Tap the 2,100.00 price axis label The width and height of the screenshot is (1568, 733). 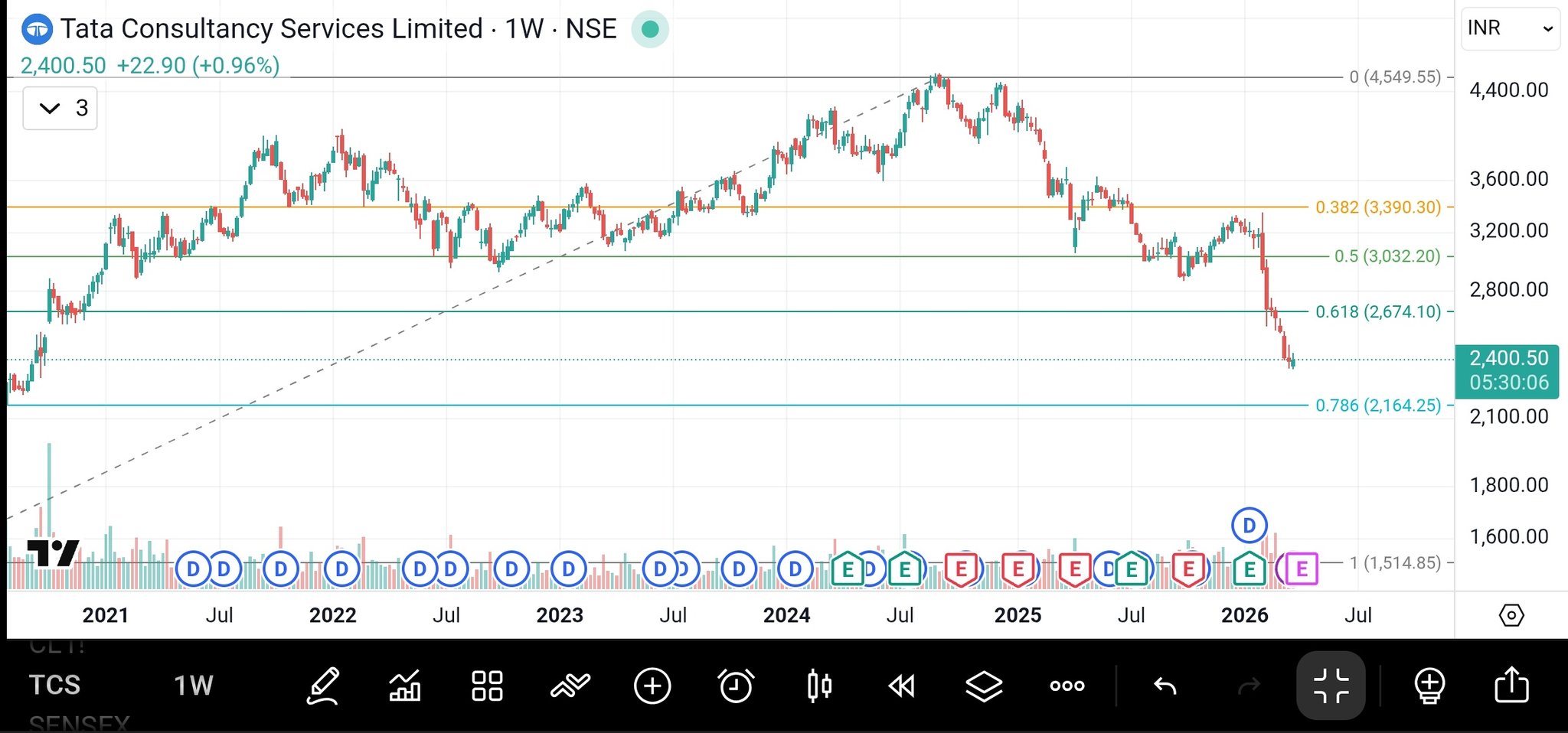click(x=1509, y=416)
